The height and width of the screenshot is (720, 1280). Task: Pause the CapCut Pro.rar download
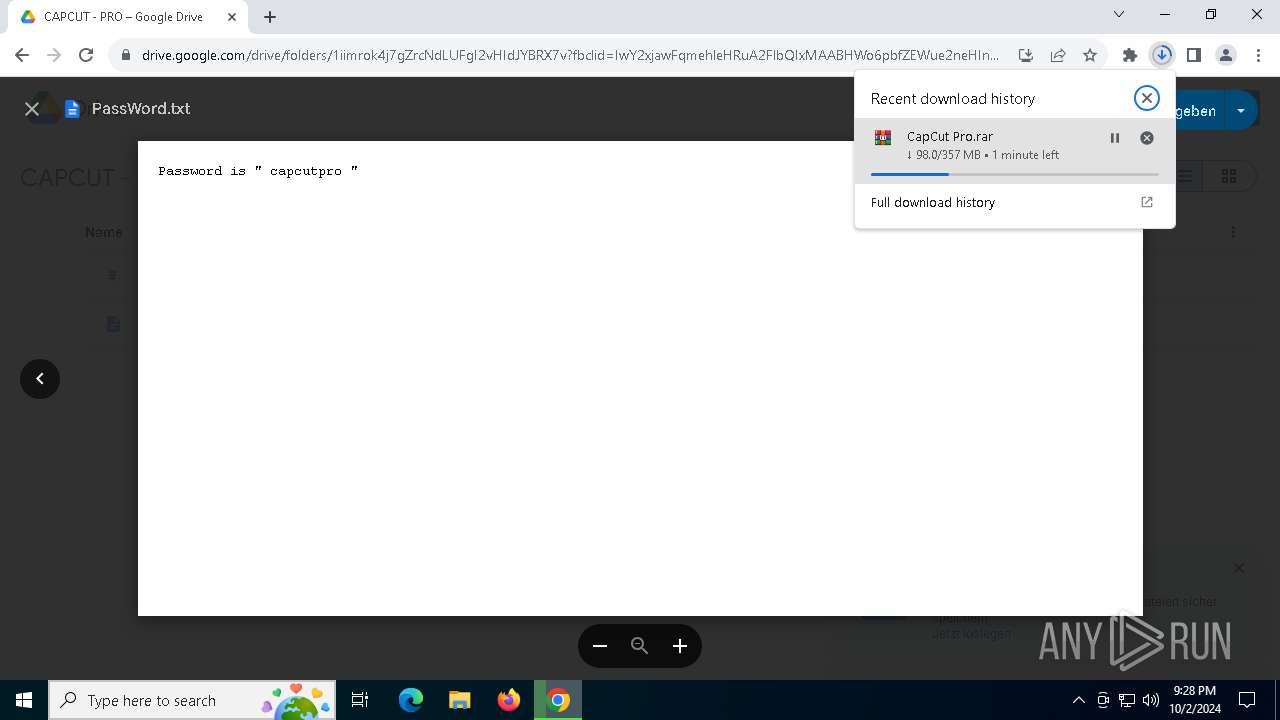[x=1115, y=138]
